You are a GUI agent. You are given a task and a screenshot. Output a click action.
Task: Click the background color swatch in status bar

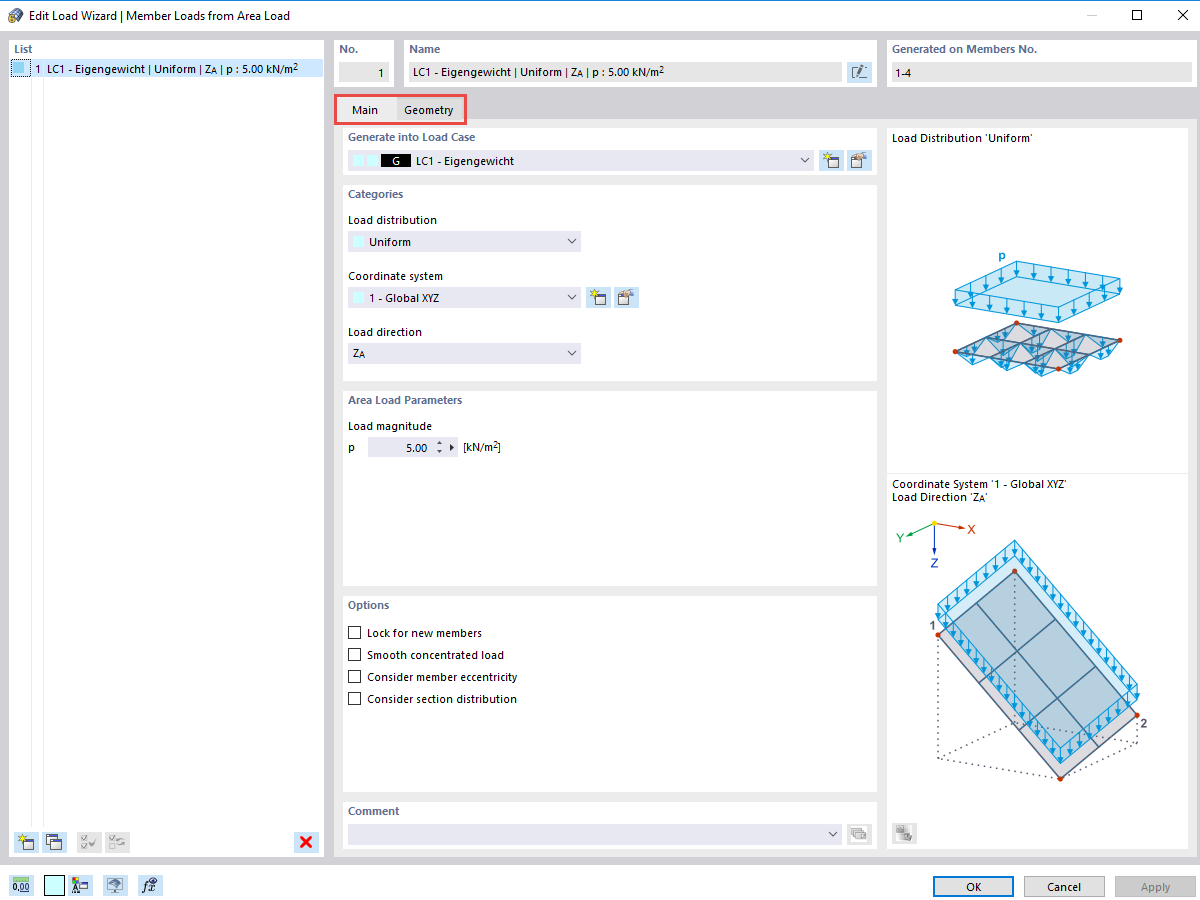click(x=54, y=885)
